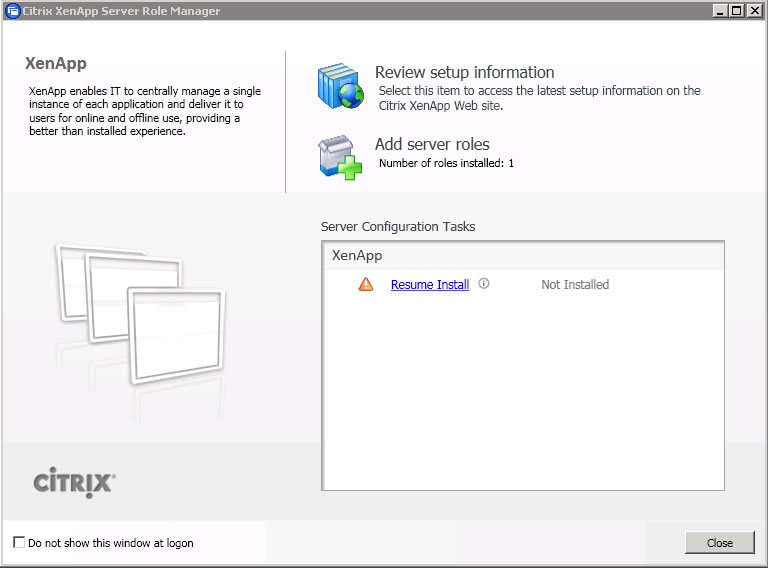The height and width of the screenshot is (568, 768).
Task: Select Review setup information heading
Action: pyautogui.click(x=464, y=72)
